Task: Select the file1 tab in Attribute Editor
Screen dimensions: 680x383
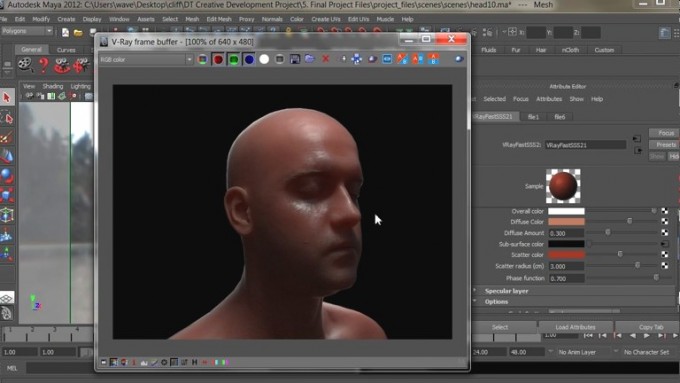Action: point(533,117)
